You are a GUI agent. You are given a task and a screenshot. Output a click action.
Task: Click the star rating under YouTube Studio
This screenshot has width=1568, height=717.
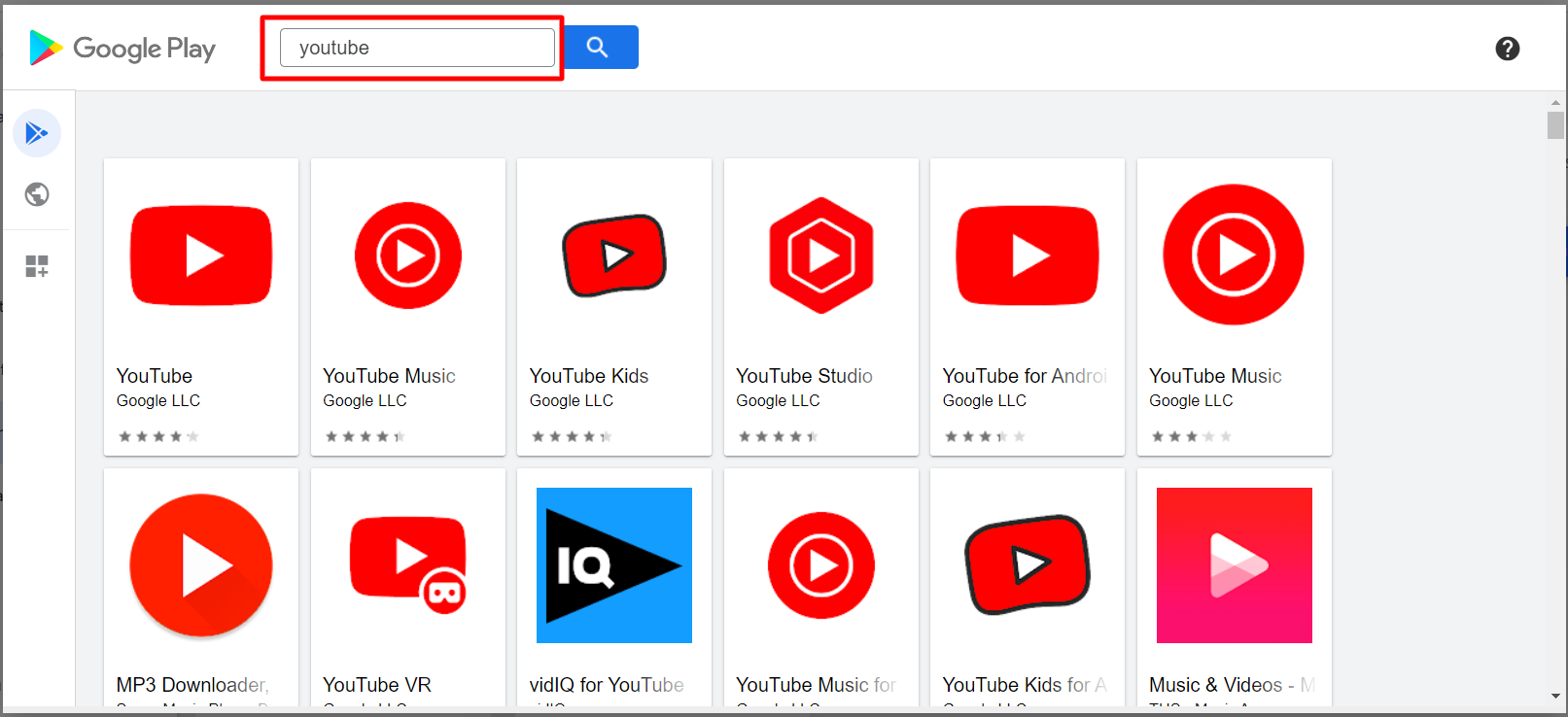(x=779, y=436)
